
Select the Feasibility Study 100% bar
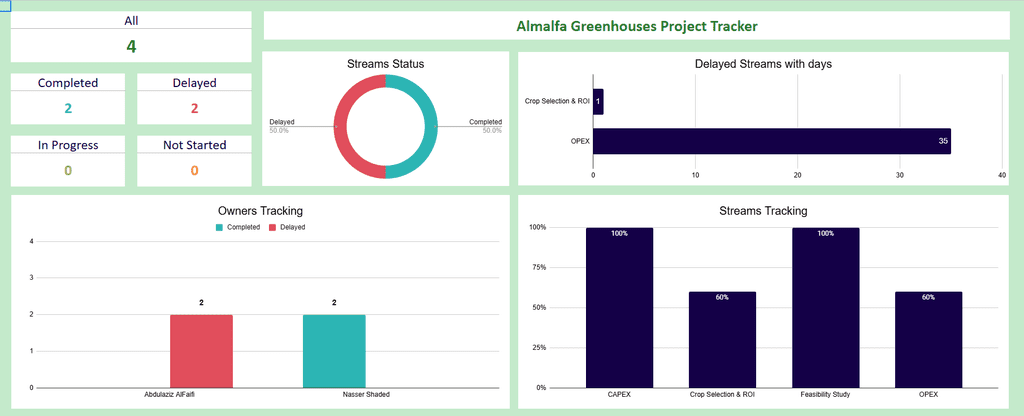tap(825, 308)
